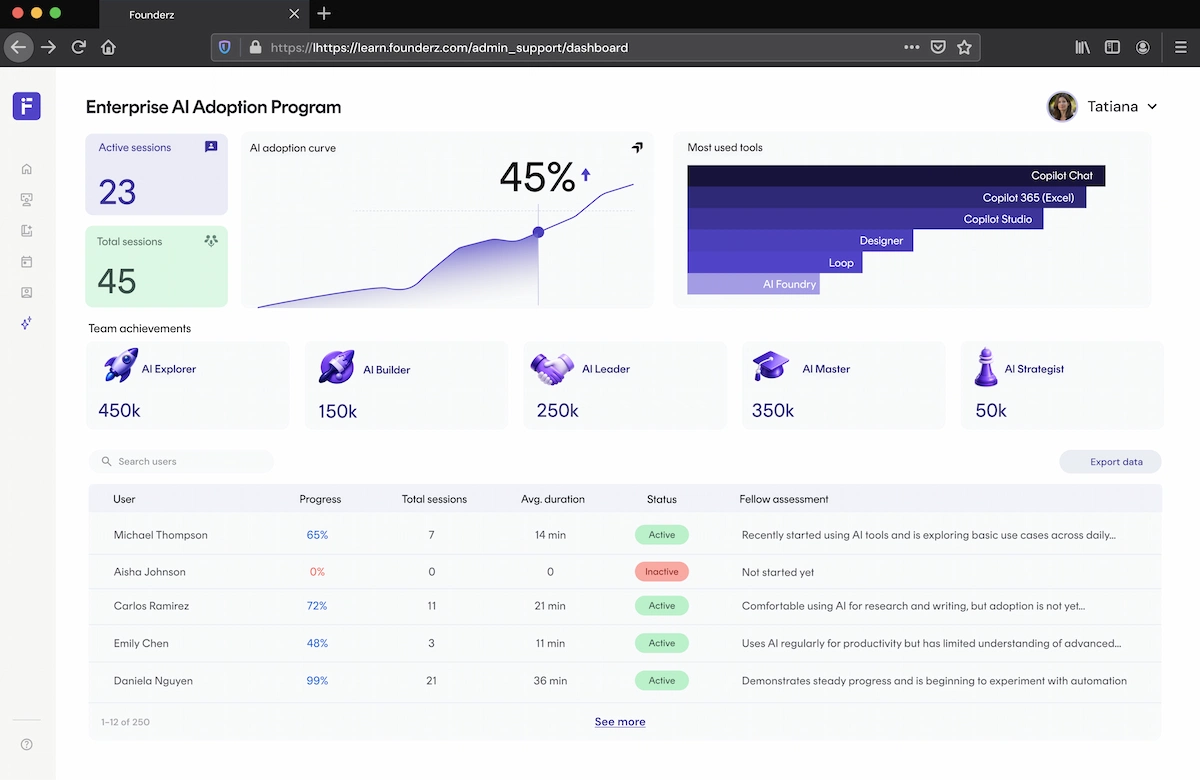The width and height of the screenshot is (1200, 780).
Task: Click the Export data button
Action: pyautogui.click(x=1110, y=461)
